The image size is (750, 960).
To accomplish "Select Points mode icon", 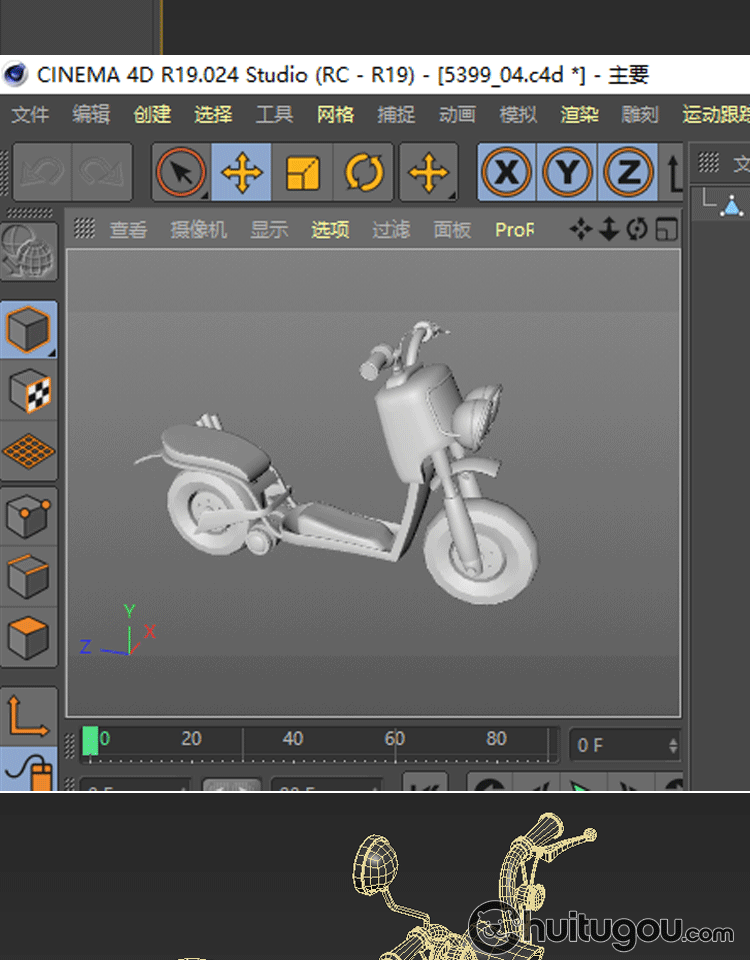I will pos(28,517).
